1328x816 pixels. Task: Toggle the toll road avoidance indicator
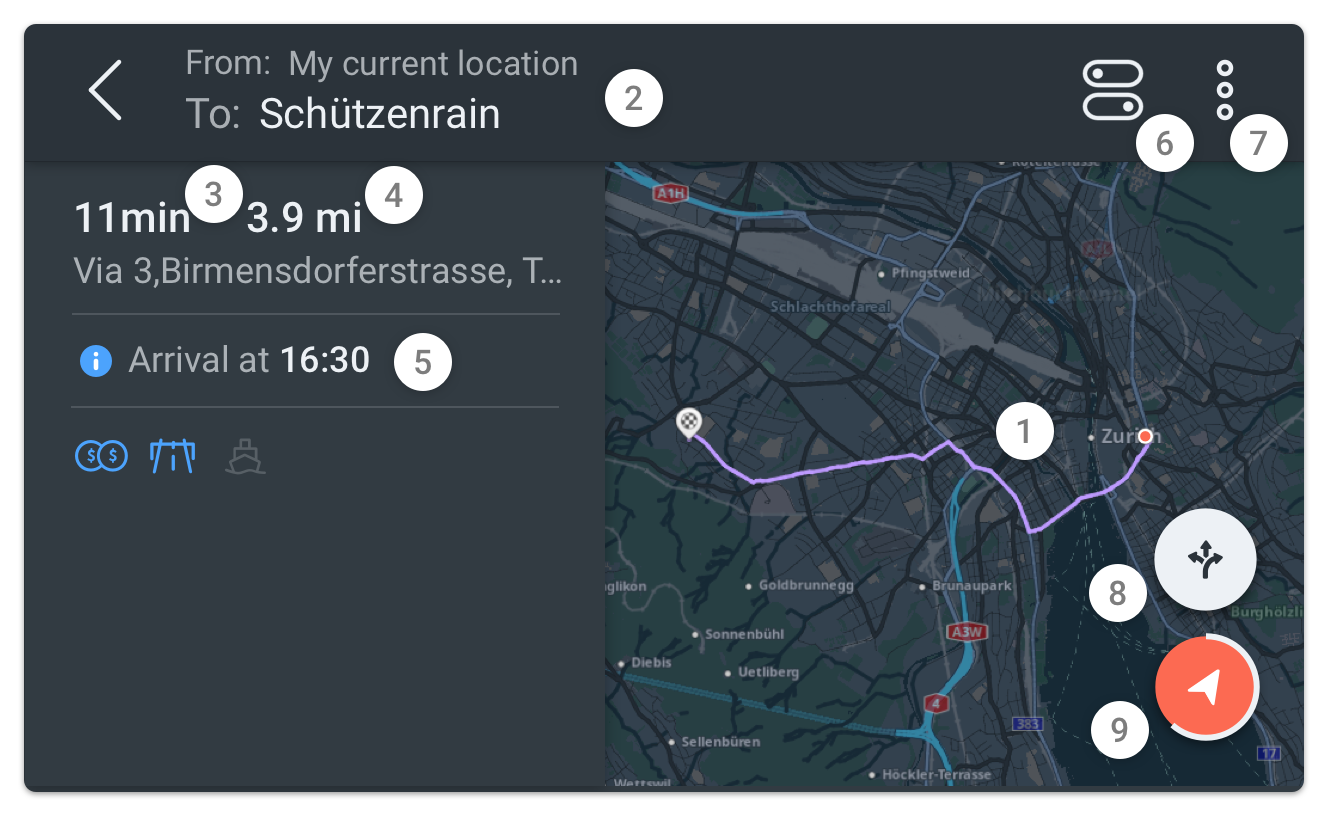coord(171,456)
